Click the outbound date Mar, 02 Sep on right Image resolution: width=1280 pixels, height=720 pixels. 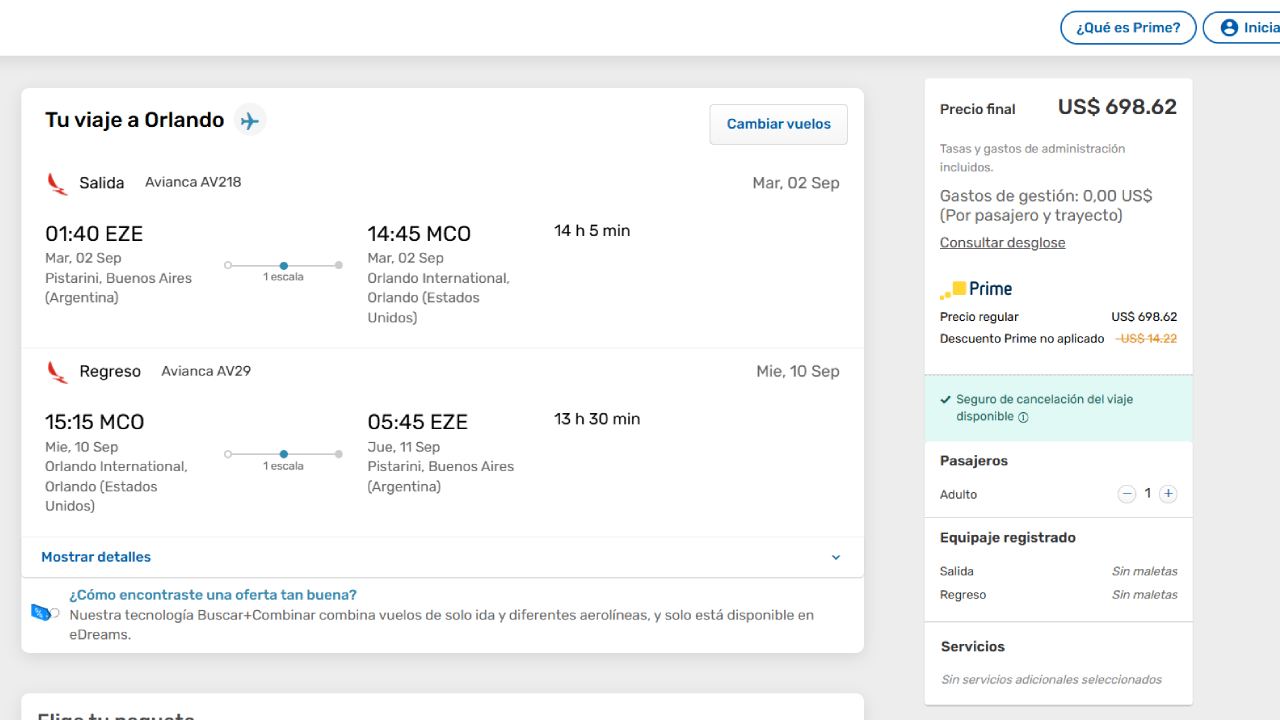[796, 183]
